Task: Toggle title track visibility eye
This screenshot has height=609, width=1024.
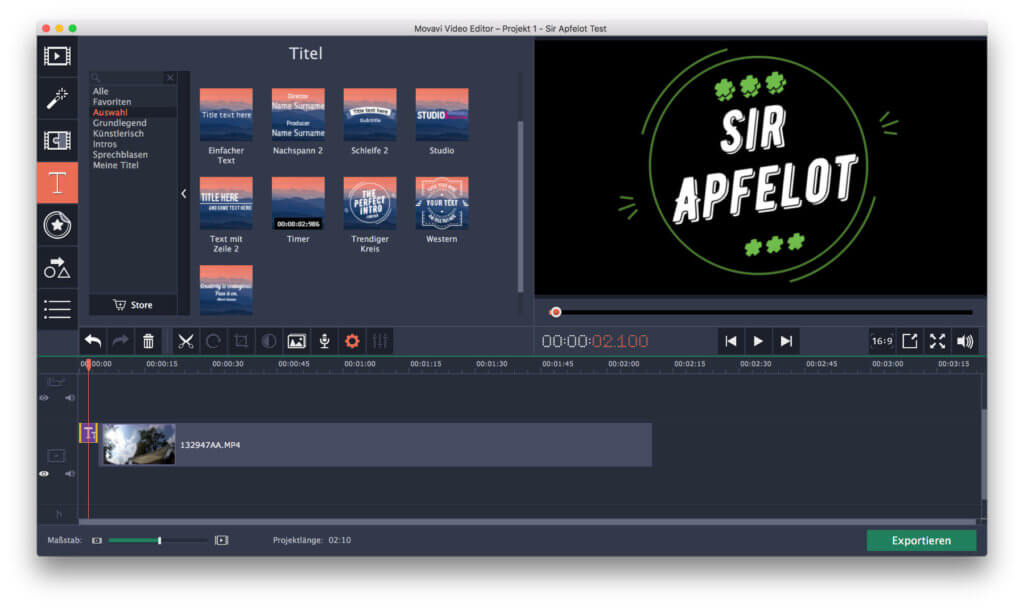Action: tap(44, 398)
